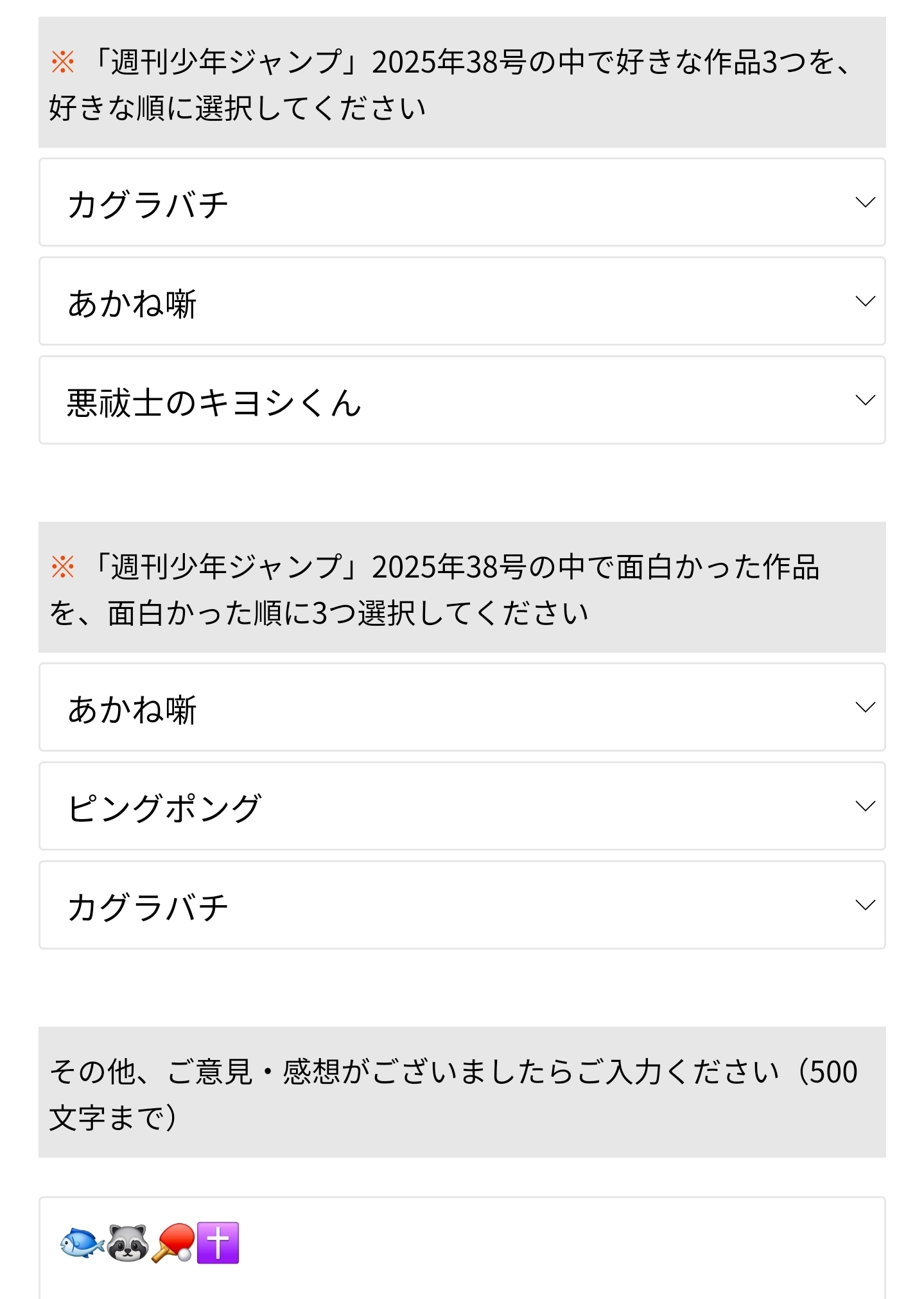
Task: Open the カグラバチ dropdown under 面白かった作品 question
Action: click(x=461, y=905)
